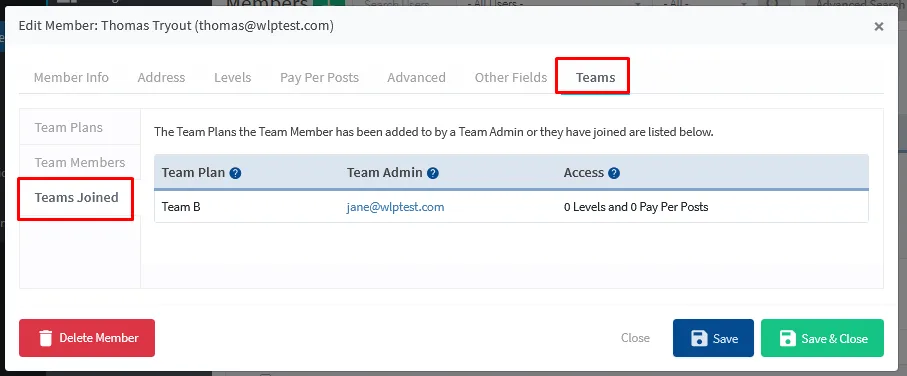Click the '0 Levels and 0 Pay Per Posts' cell
Screen dimensions: 907x376
(636, 207)
